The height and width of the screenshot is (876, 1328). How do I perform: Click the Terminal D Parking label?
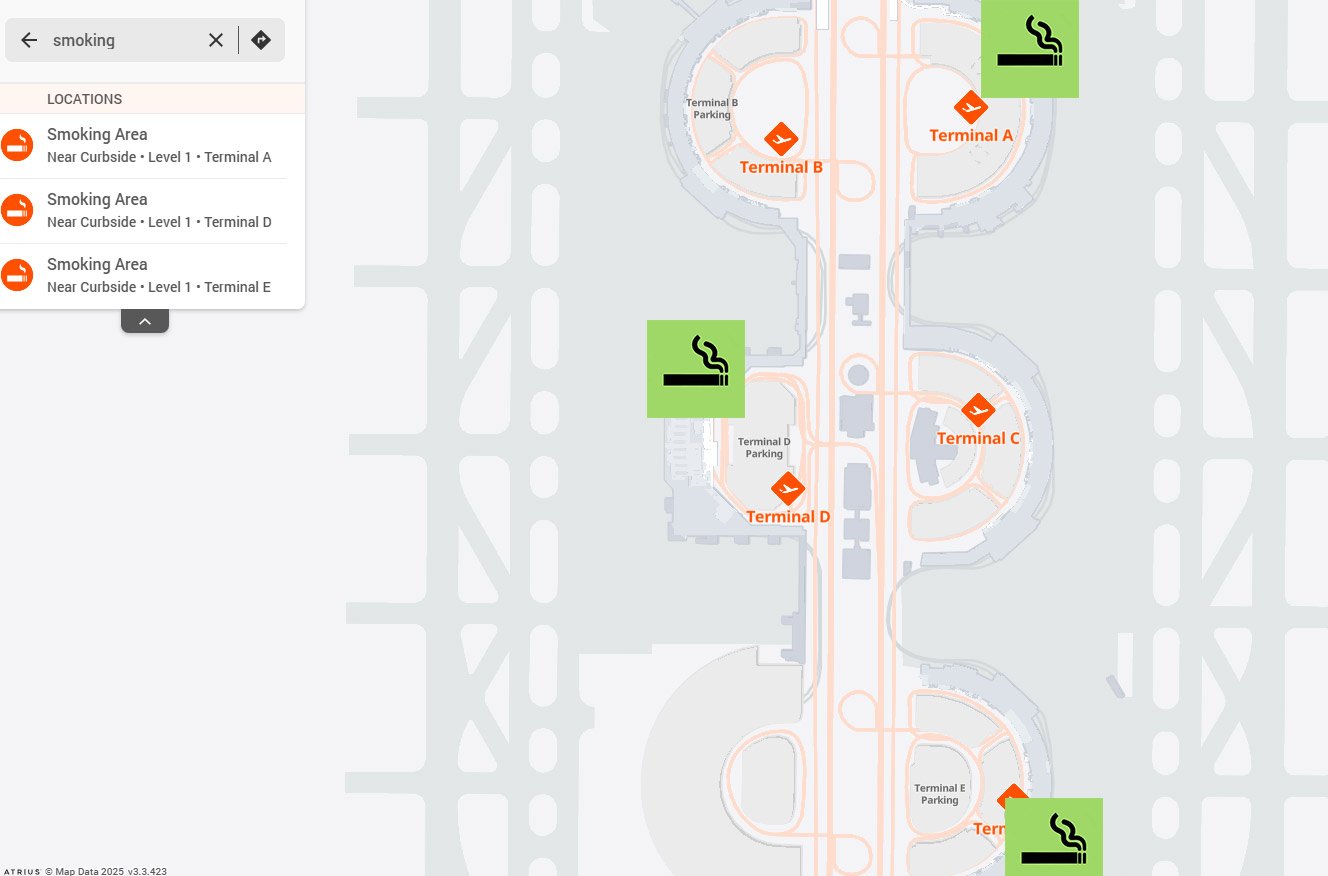click(x=764, y=447)
